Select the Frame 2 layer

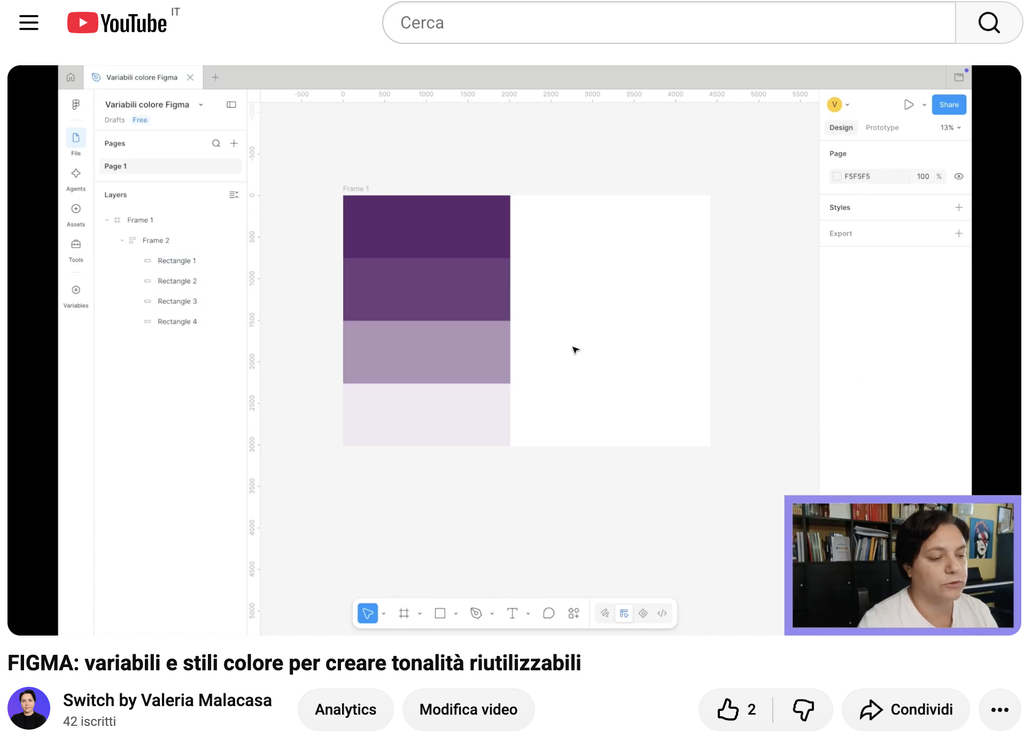(155, 240)
